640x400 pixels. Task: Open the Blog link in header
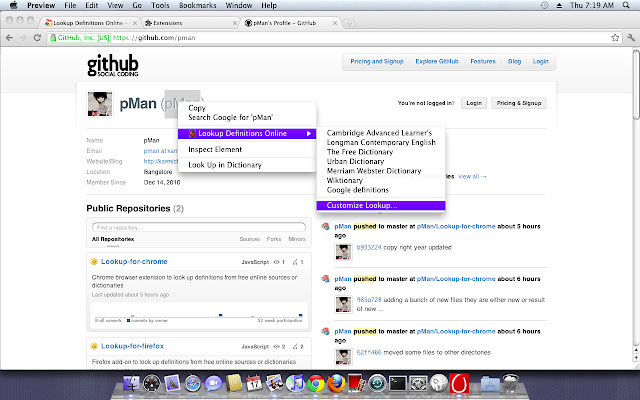coord(514,61)
